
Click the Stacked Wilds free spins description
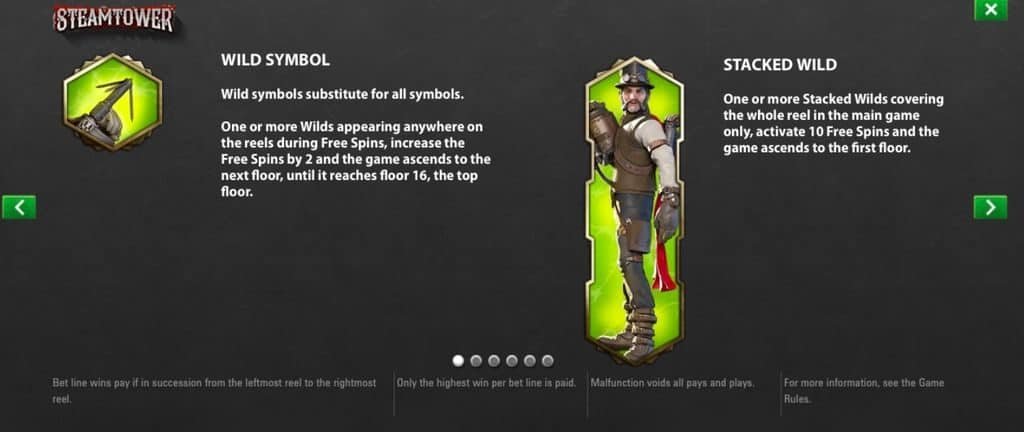point(833,123)
